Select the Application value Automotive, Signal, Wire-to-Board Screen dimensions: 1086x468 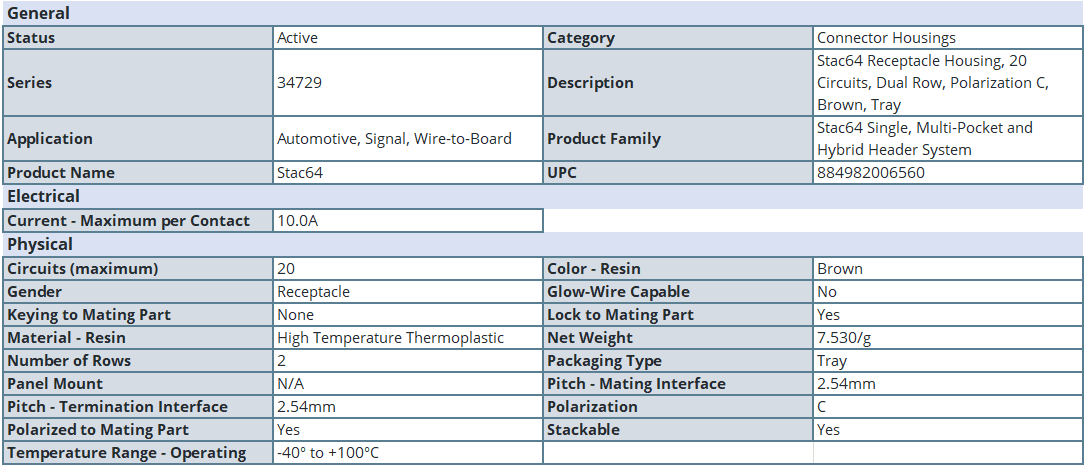(394, 138)
